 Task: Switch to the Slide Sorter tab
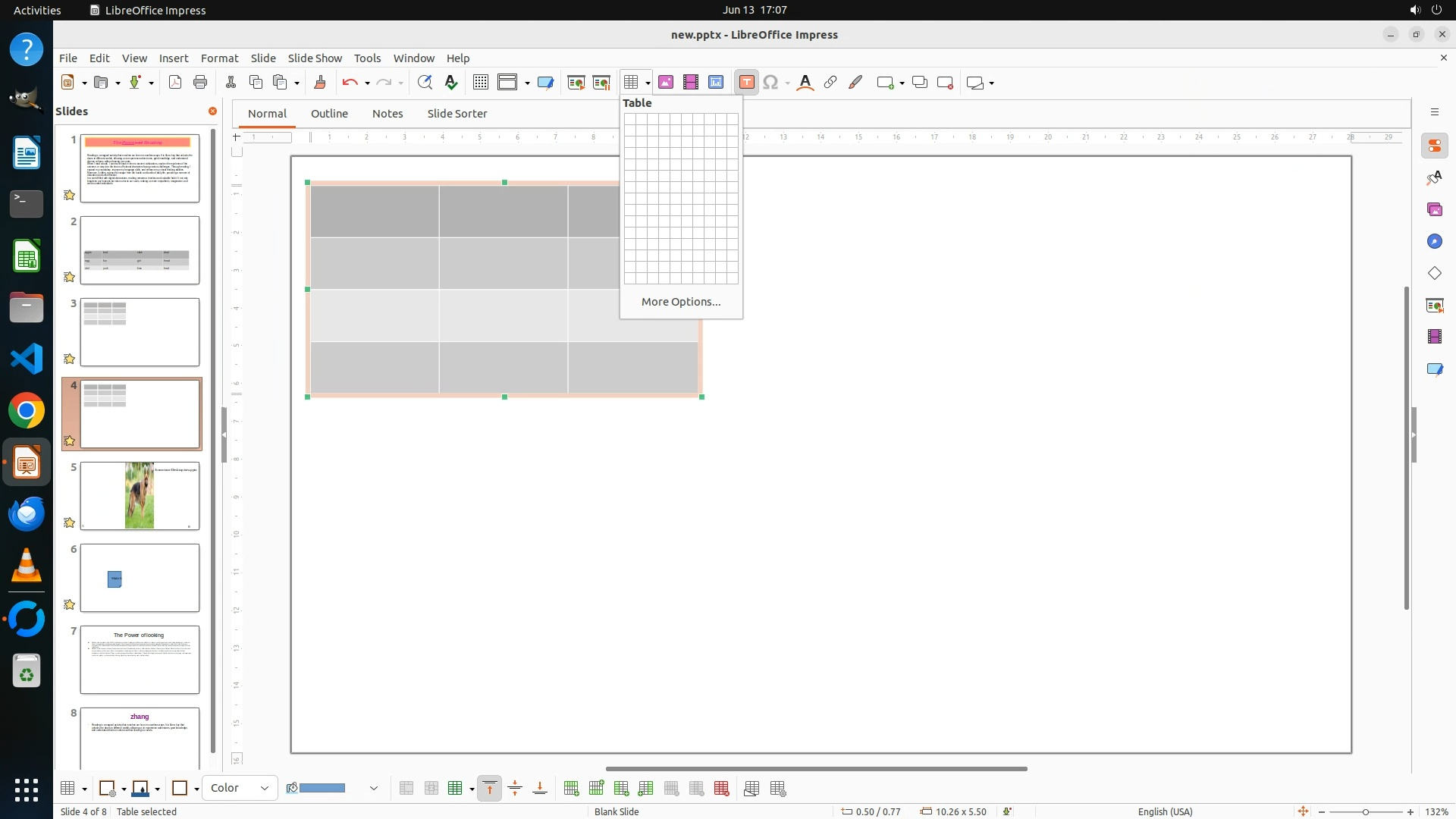pyautogui.click(x=457, y=114)
